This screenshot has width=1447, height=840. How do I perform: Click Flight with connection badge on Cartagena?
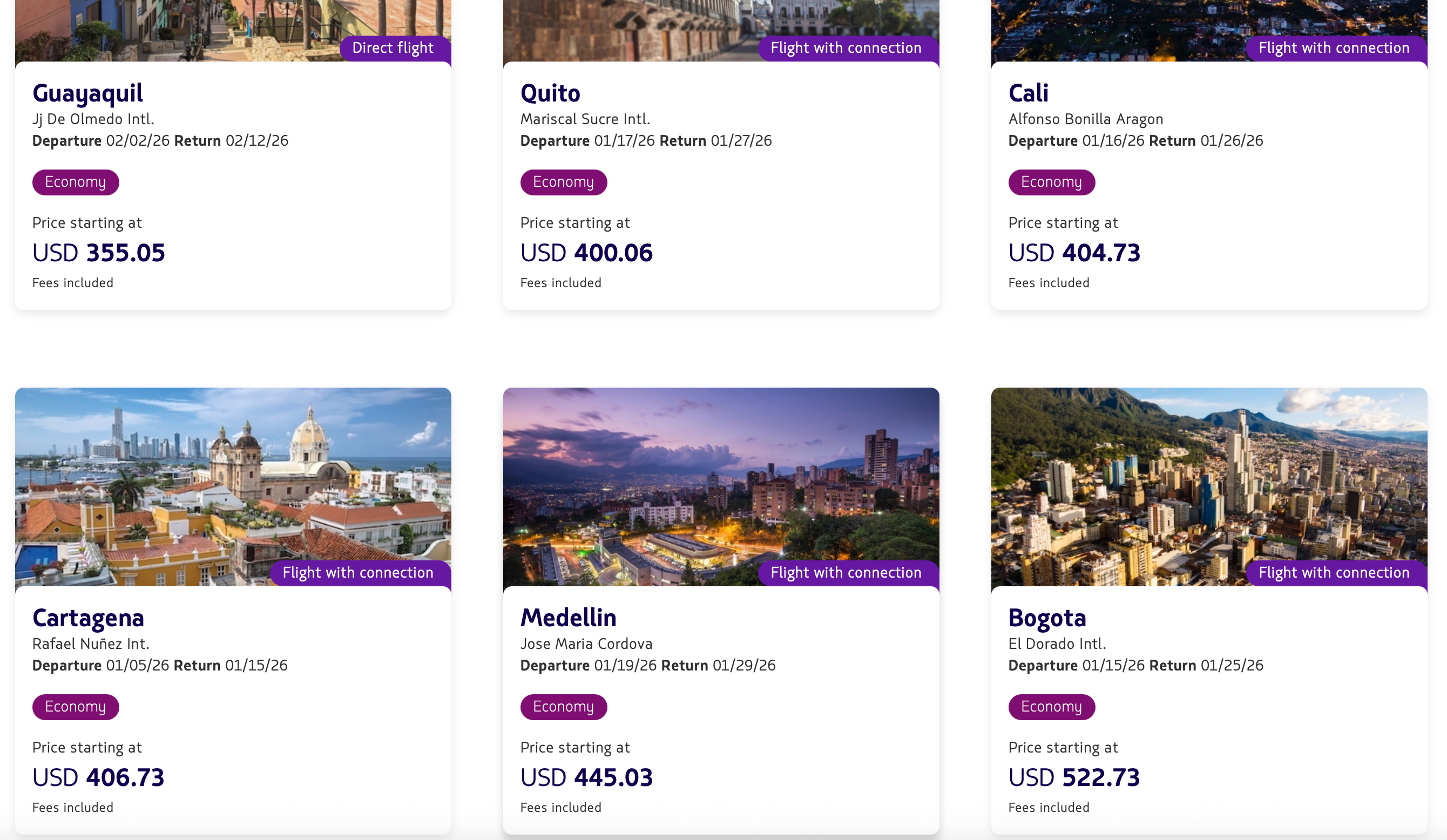point(357,572)
